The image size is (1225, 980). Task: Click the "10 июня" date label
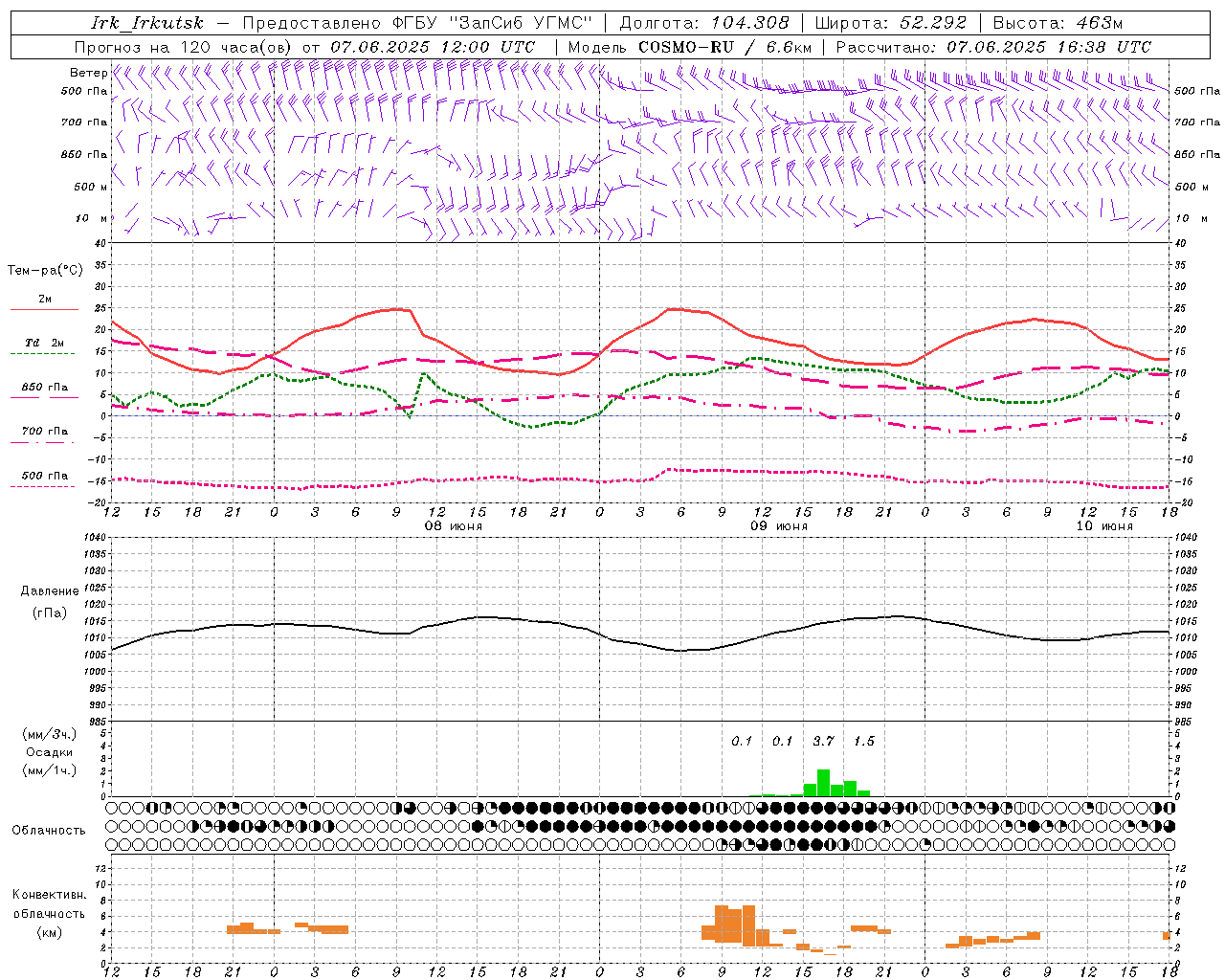click(x=1104, y=526)
